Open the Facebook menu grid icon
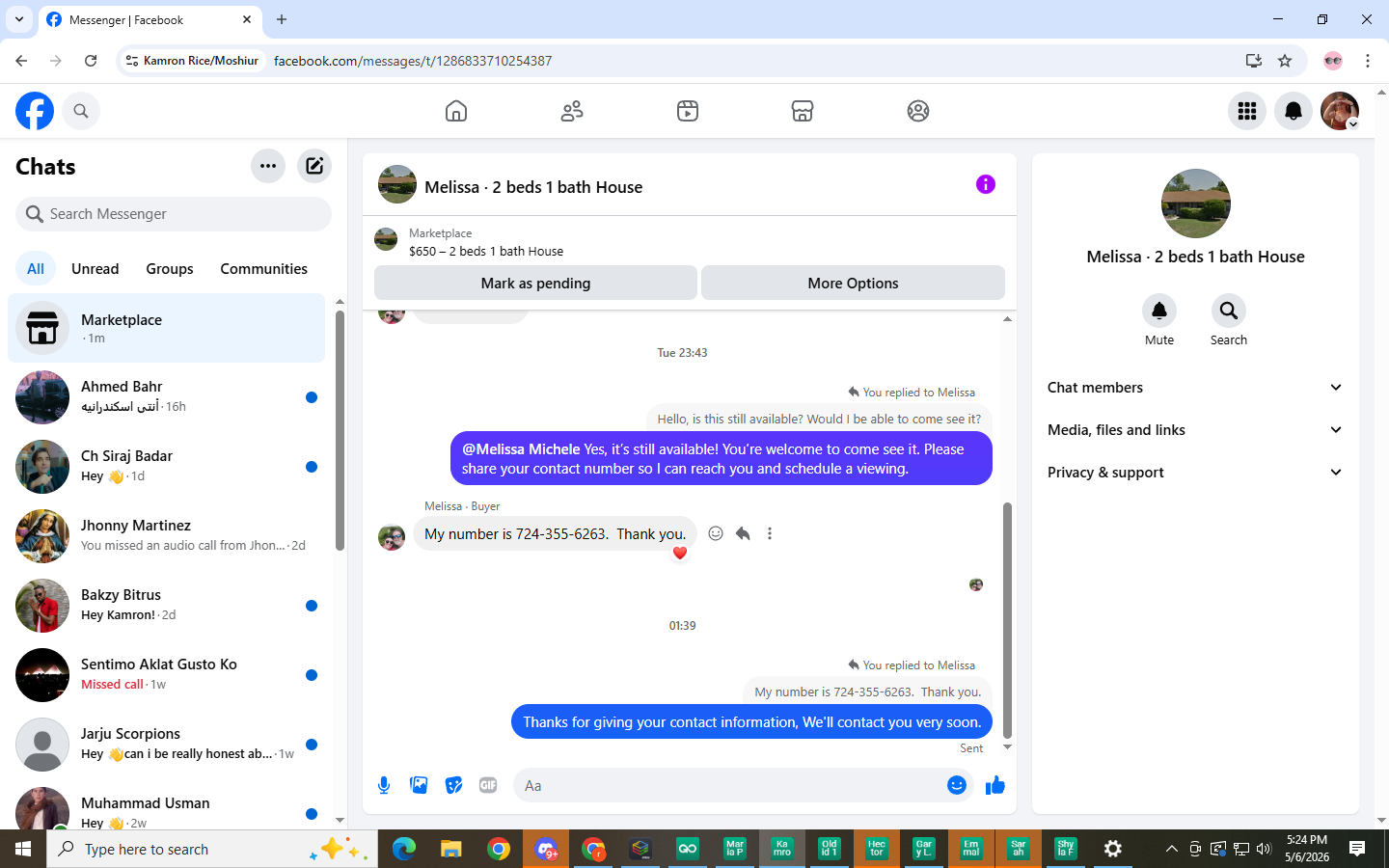Viewport: 1389px width, 868px height. [1247, 111]
